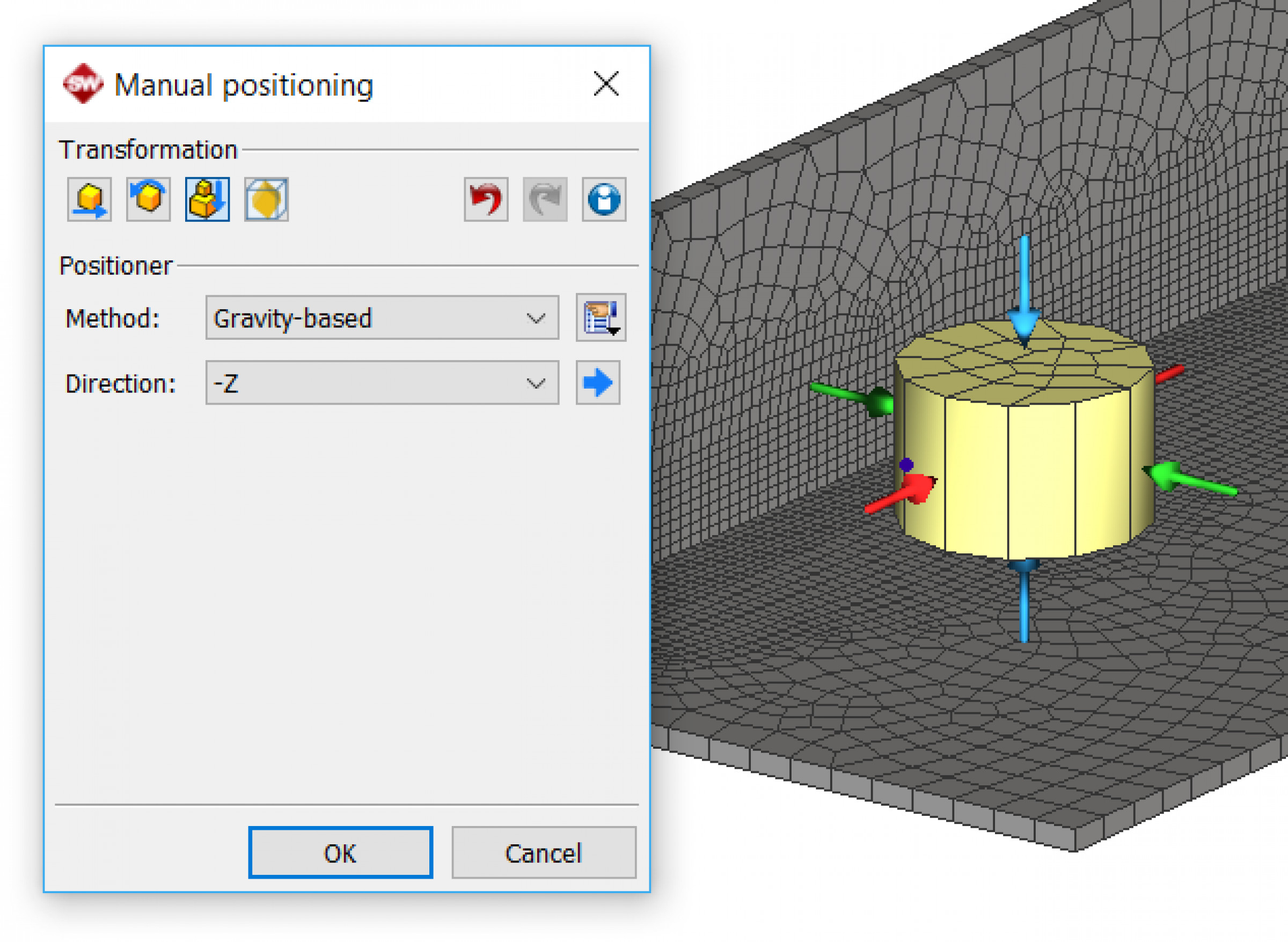Image resolution: width=1288 pixels, height=942 pixels.
Task: Select the Translate transformation icon
Action: click(90, 200)
